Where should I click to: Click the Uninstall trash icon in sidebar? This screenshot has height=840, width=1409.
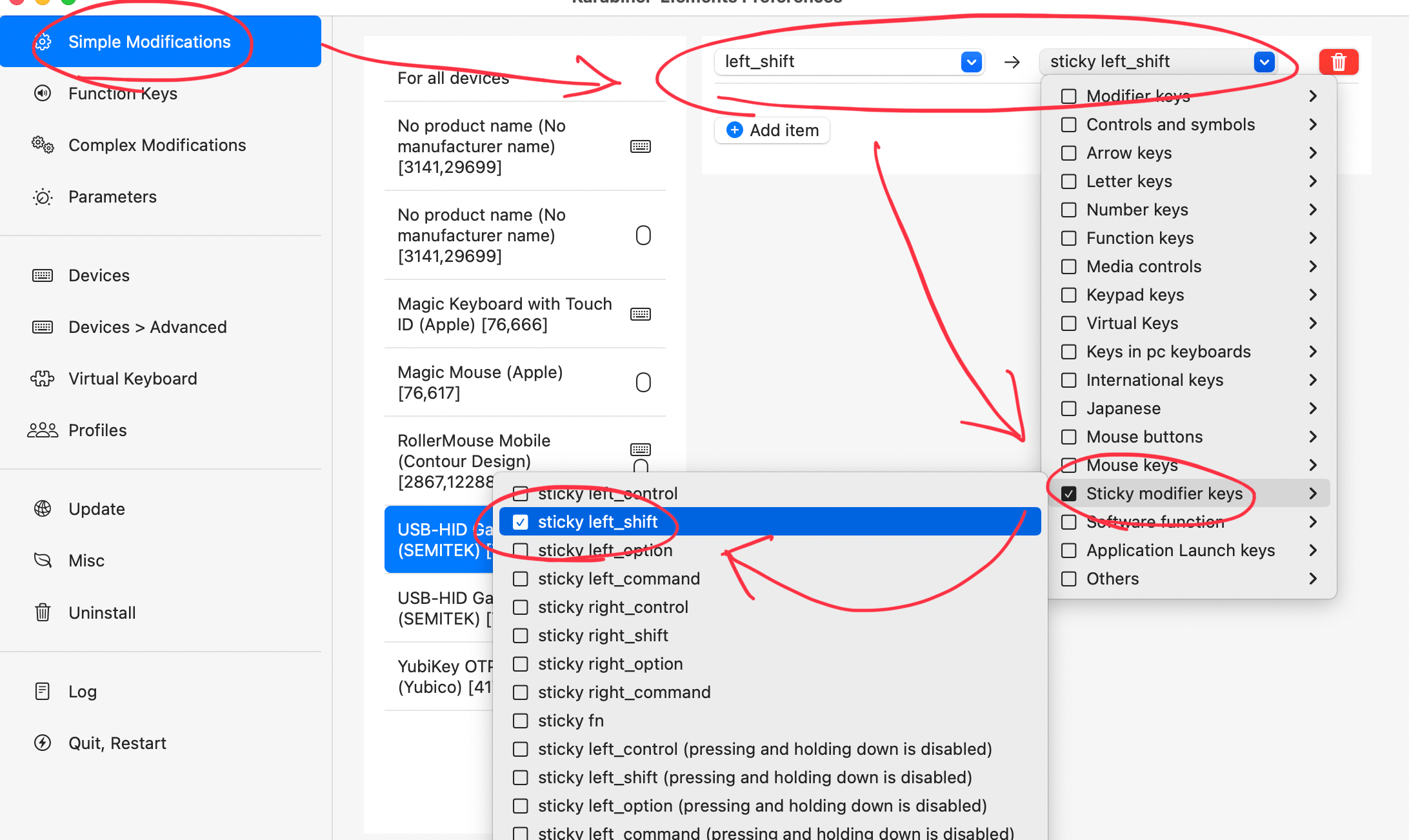[43, 612]
